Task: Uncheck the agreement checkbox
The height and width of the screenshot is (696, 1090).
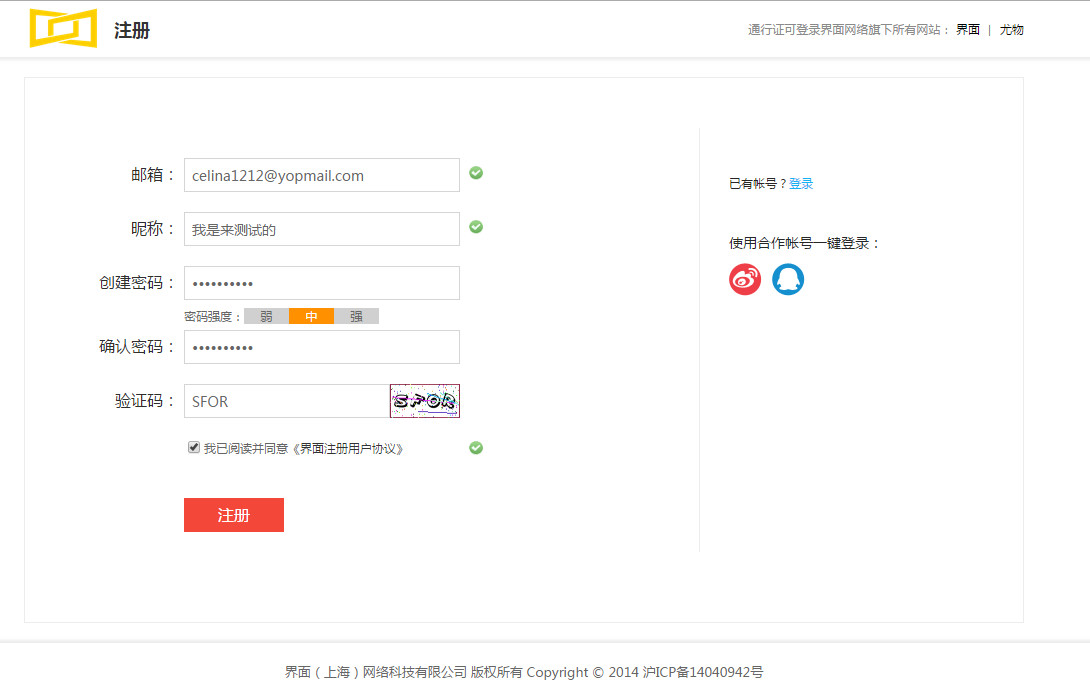Action: click(194, 448)
